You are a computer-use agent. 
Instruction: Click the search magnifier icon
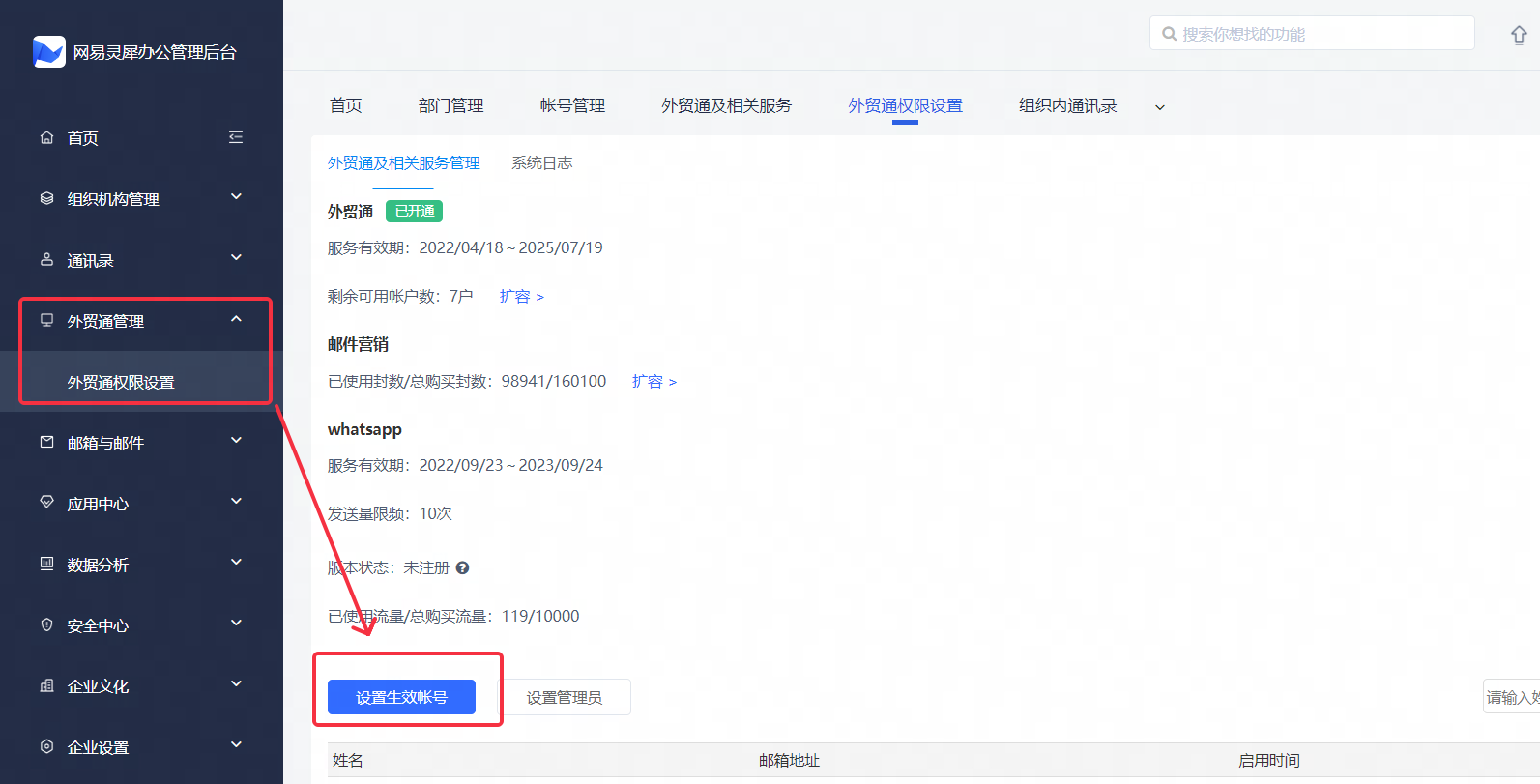point(1170,34)
